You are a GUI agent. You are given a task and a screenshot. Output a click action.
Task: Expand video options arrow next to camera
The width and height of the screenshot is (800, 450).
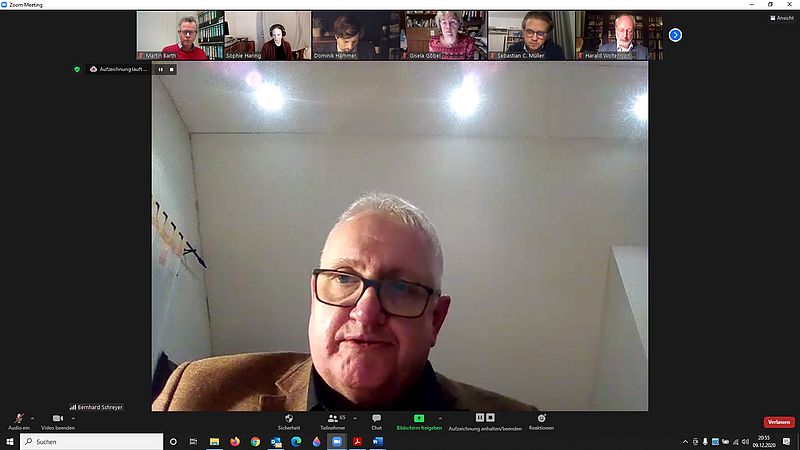click(74, 417)
